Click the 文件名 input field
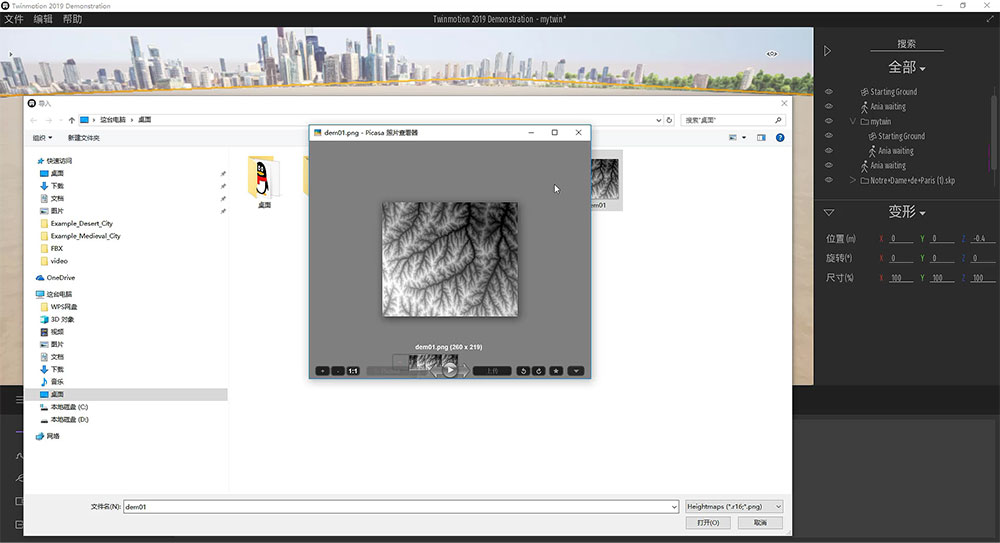This screenshot has width=1000, height=543. coord(400,507)
